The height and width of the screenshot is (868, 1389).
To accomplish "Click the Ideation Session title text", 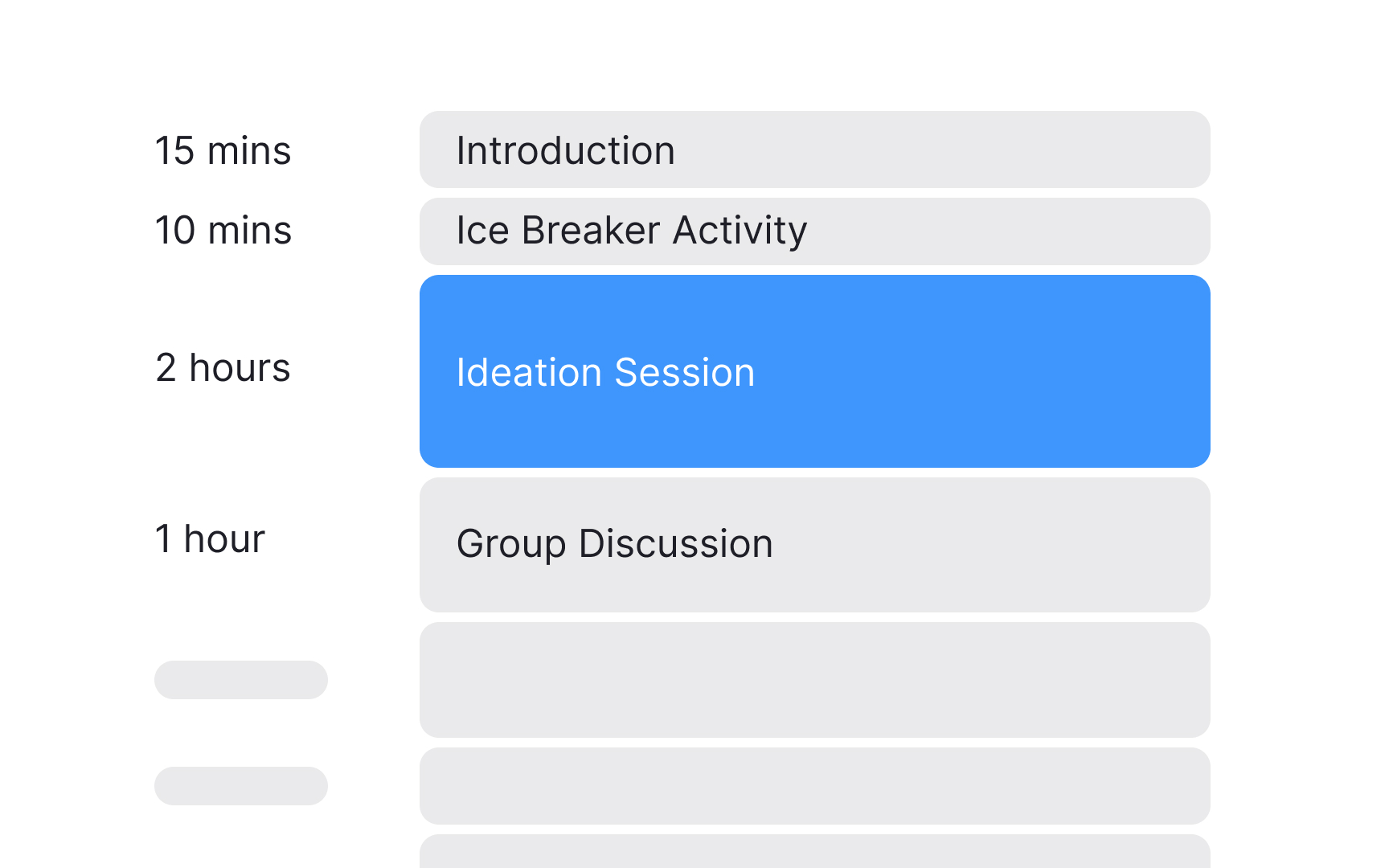I will (x=605, y=371).
